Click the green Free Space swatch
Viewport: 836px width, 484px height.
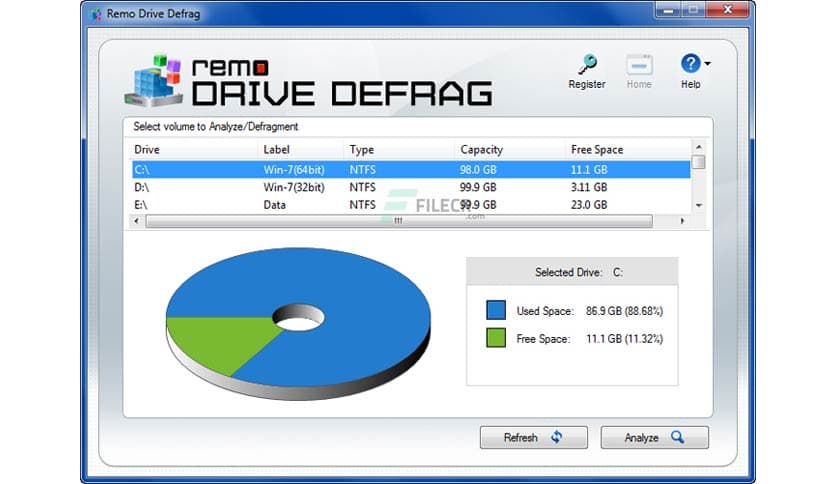coord(496,338)
